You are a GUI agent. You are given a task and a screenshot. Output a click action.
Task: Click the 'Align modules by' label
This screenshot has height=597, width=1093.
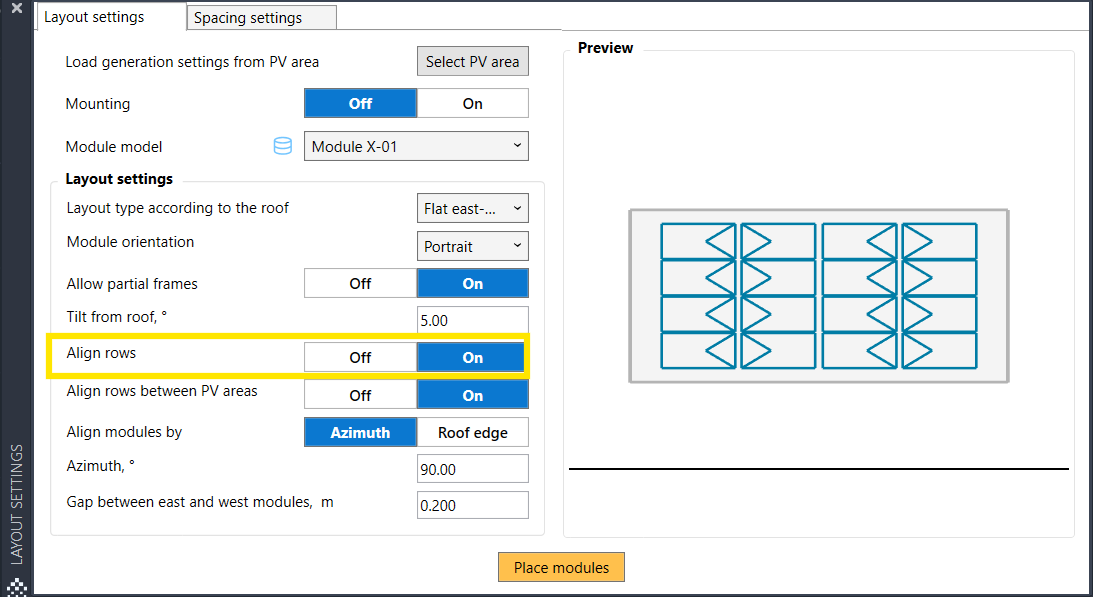[x=124, y=432]
